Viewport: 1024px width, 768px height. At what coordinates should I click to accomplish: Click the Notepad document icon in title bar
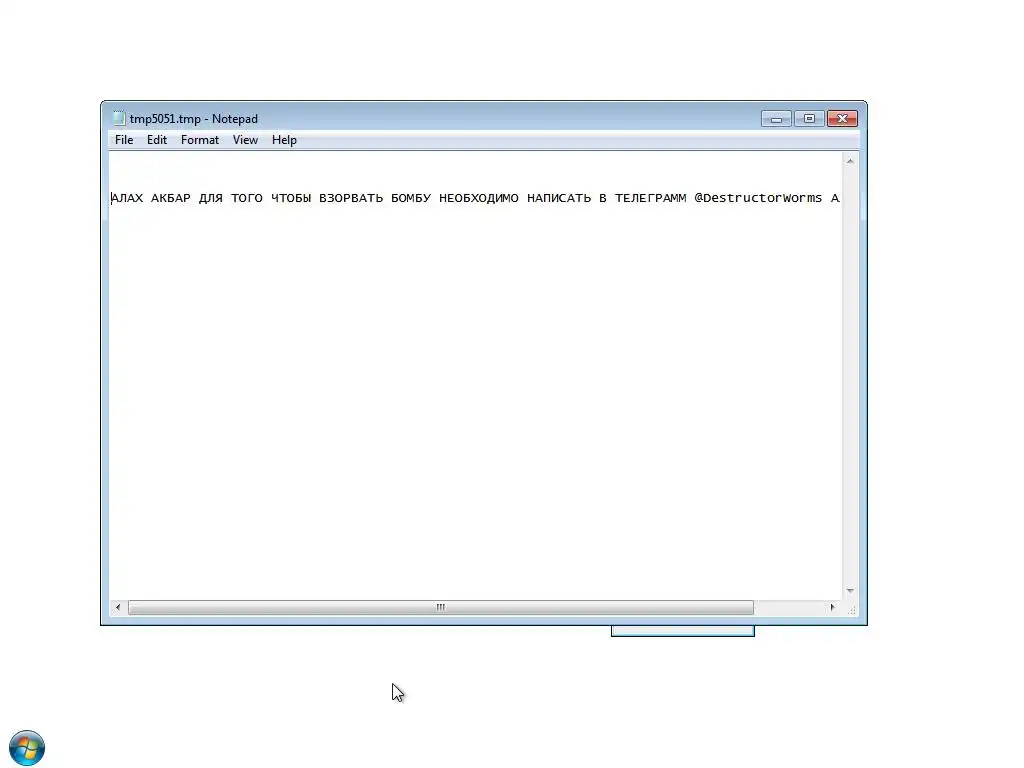click(119, 118)
